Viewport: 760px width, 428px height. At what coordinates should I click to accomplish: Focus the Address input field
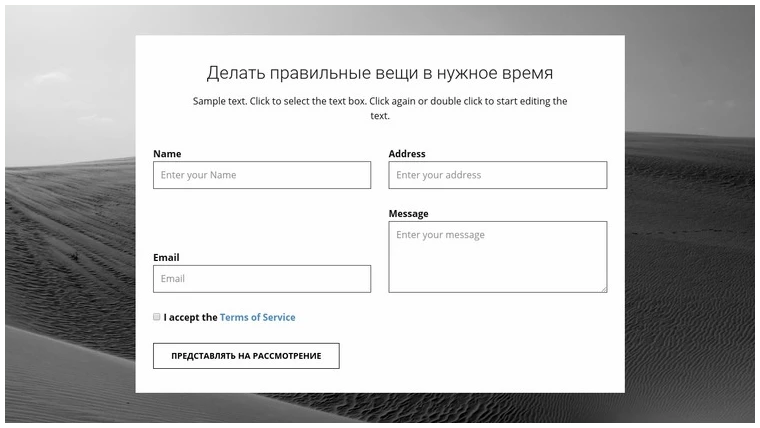tap(498, 175)
